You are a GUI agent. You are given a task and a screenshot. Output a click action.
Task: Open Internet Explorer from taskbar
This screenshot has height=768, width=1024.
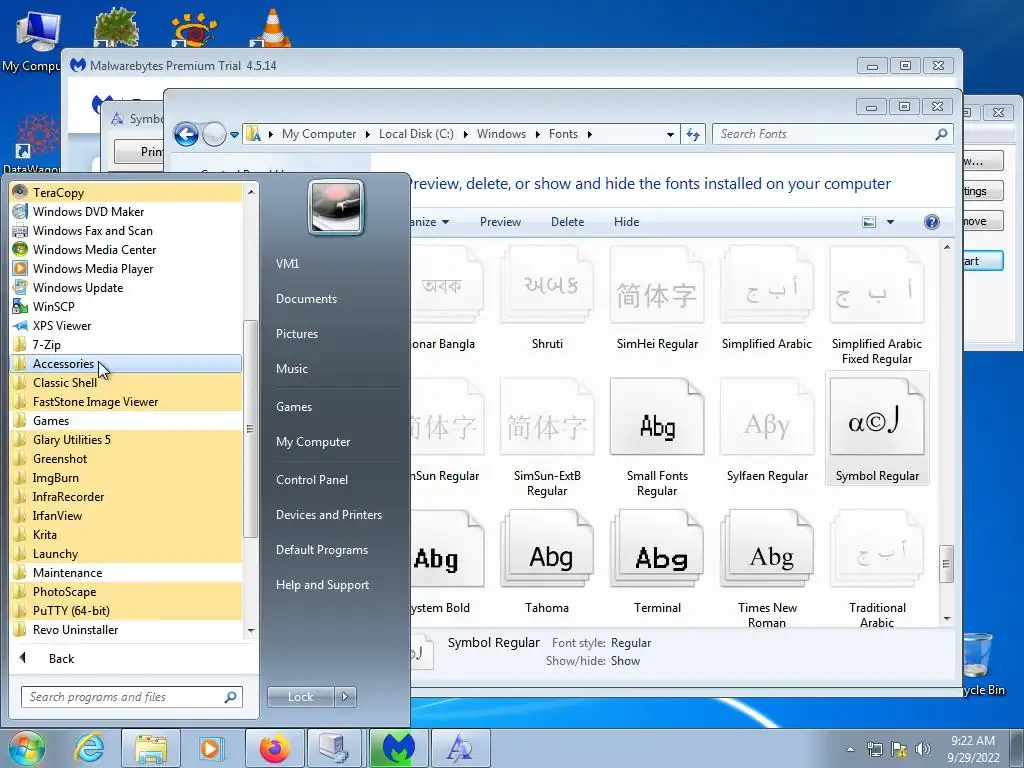(x=89, y=748)
